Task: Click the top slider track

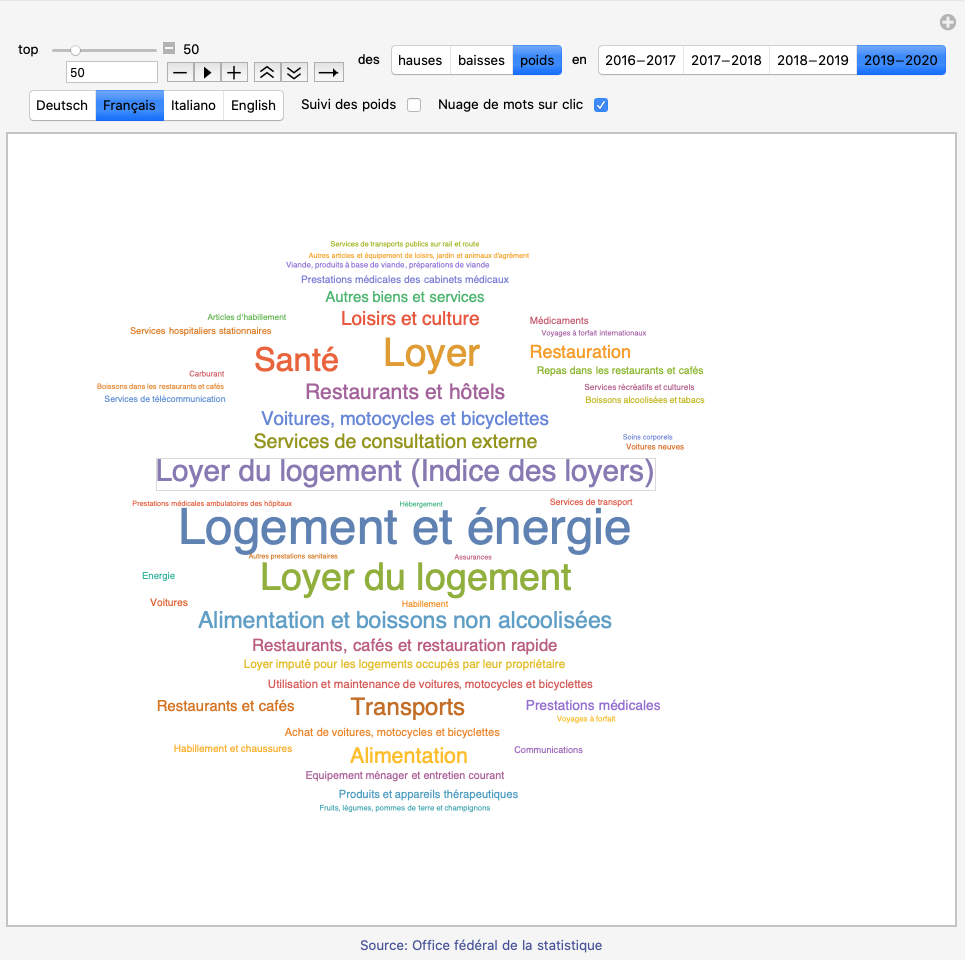Action: point(105,49)
